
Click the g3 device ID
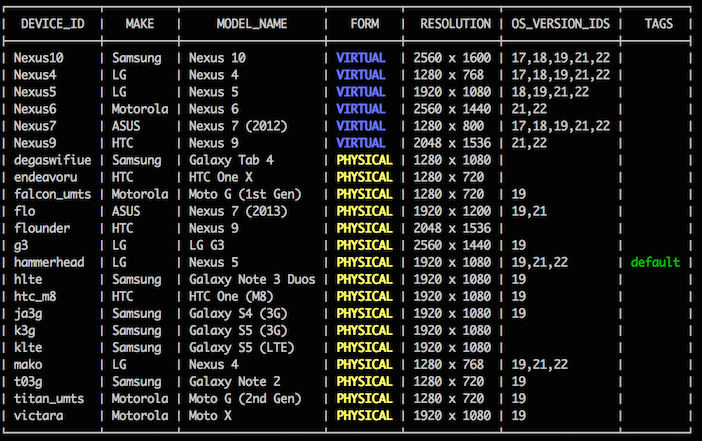pos(21,245)
